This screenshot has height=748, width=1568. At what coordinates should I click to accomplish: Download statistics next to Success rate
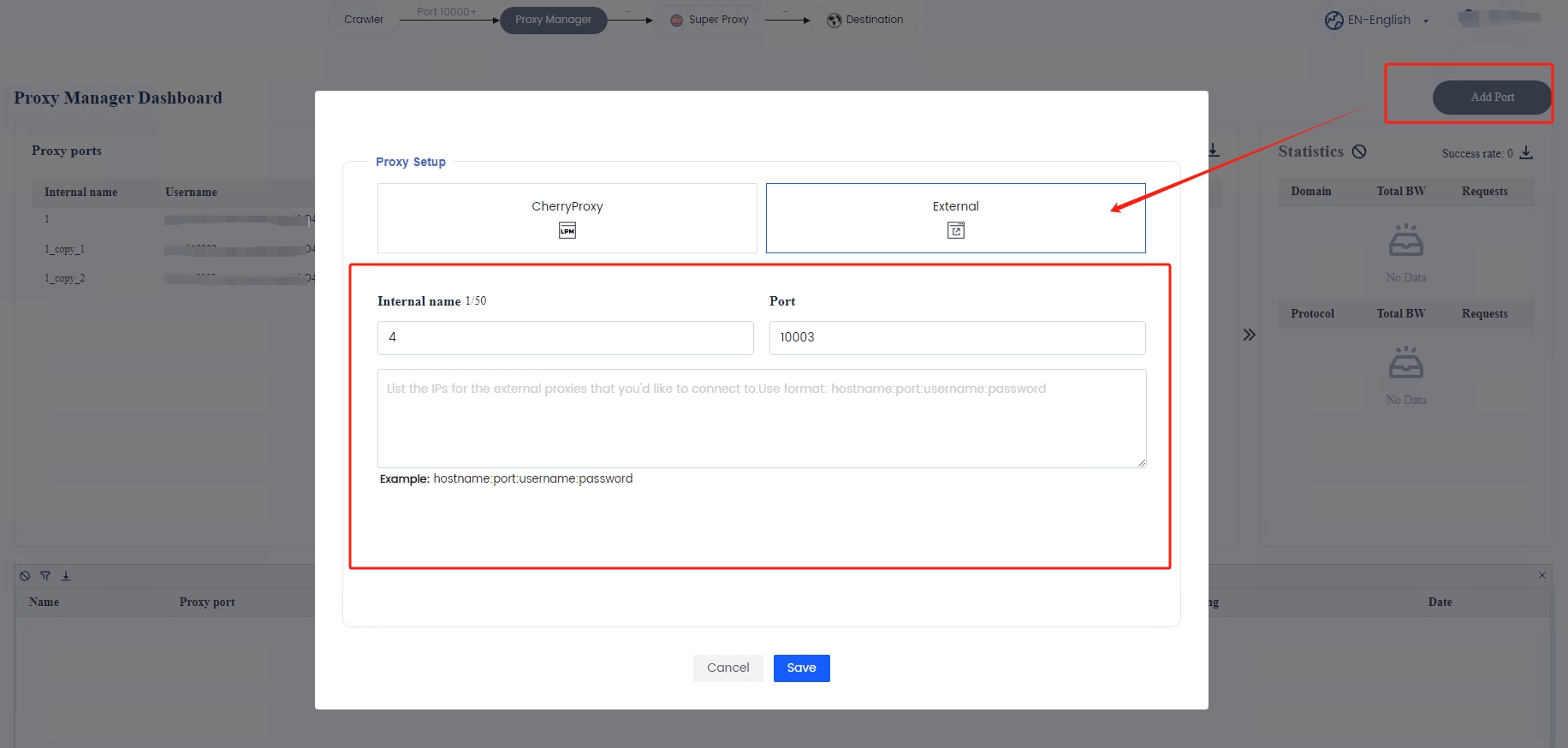coord(1526,153)
